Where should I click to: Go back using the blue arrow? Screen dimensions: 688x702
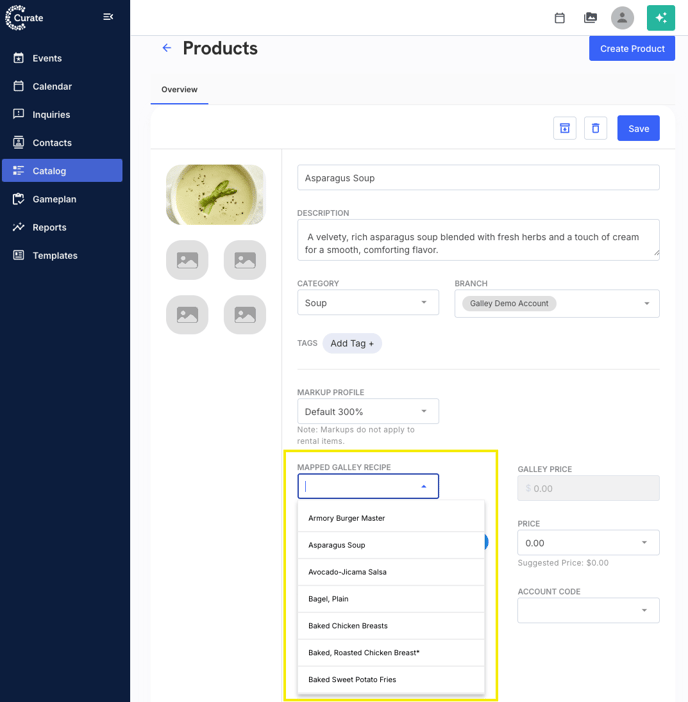pyautogui.click(x=167, y=48)
